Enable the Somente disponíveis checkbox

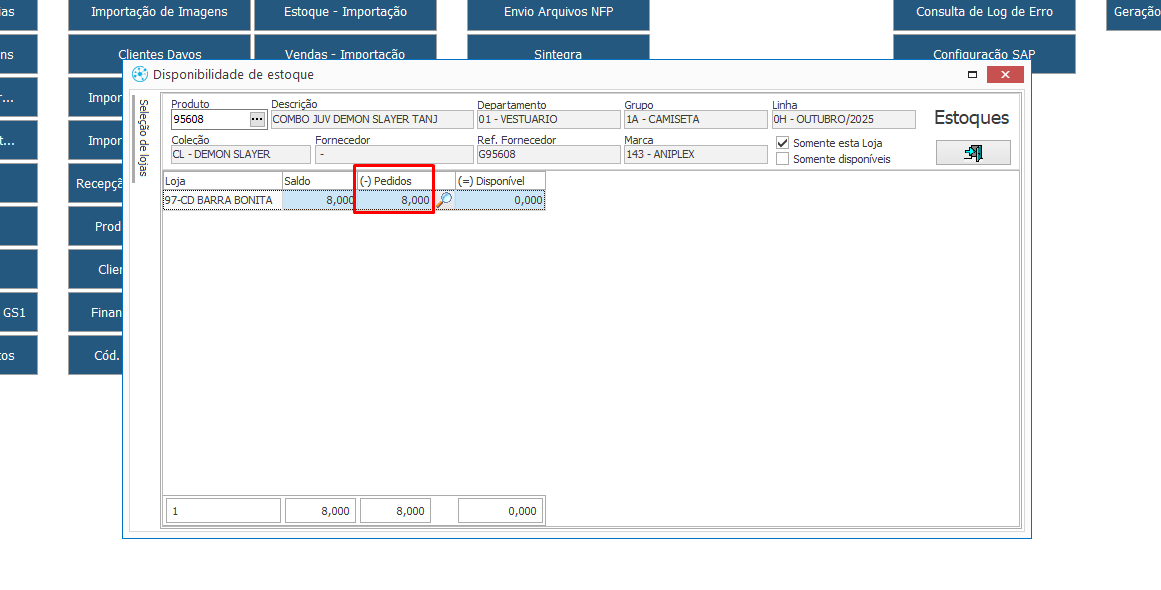[783, 159]
